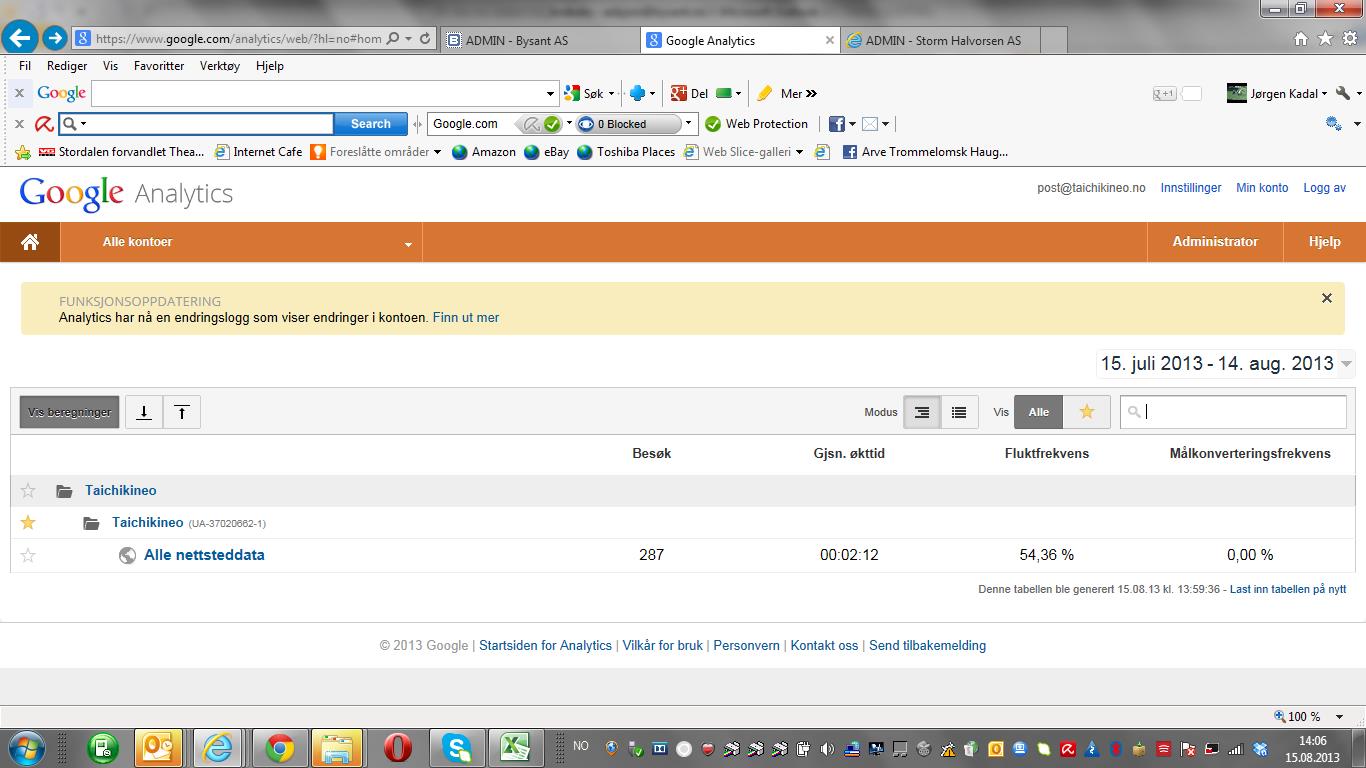Open Excel from the taskbar
This screenshot has width=1366, height=768.
tap(515, 748)
